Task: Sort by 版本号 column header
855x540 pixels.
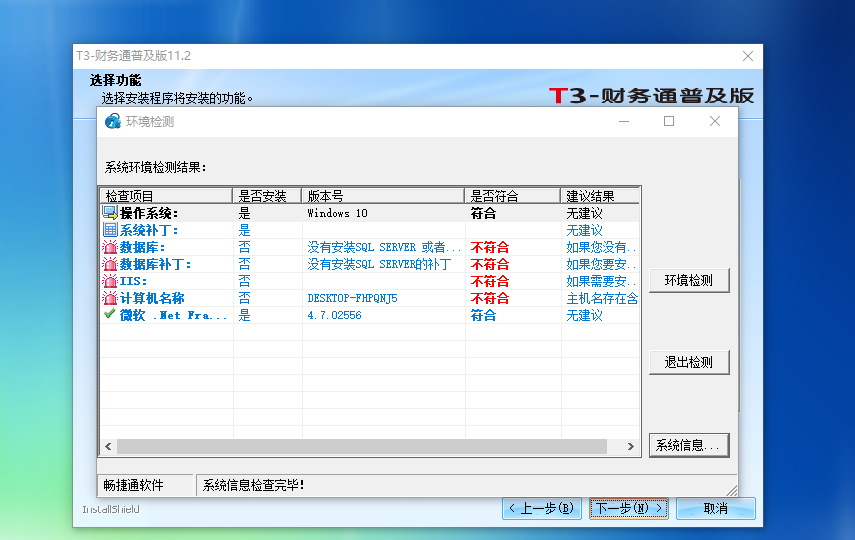Action: coord(383,195)
